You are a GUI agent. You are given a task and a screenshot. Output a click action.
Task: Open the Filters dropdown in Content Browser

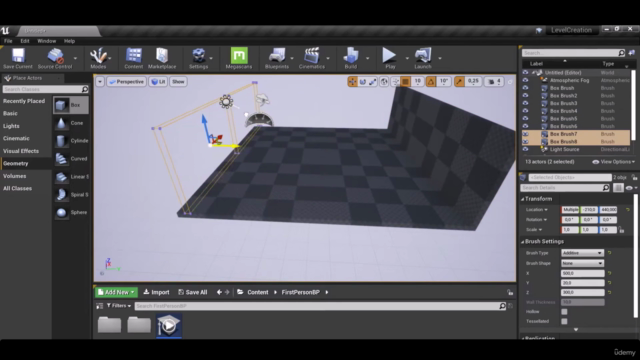pos(119,306)
